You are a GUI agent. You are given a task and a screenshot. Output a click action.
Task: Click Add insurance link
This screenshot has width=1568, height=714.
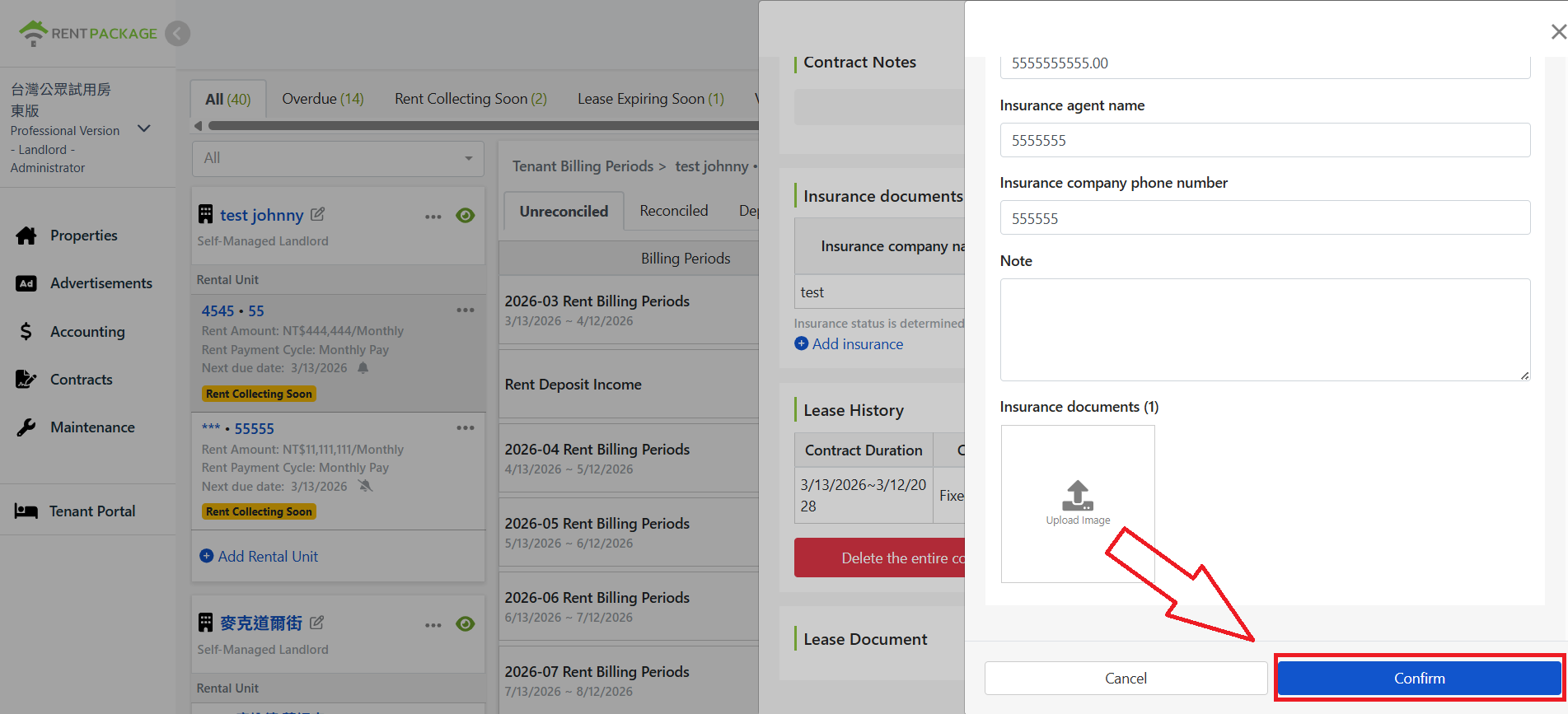point(858,344)
